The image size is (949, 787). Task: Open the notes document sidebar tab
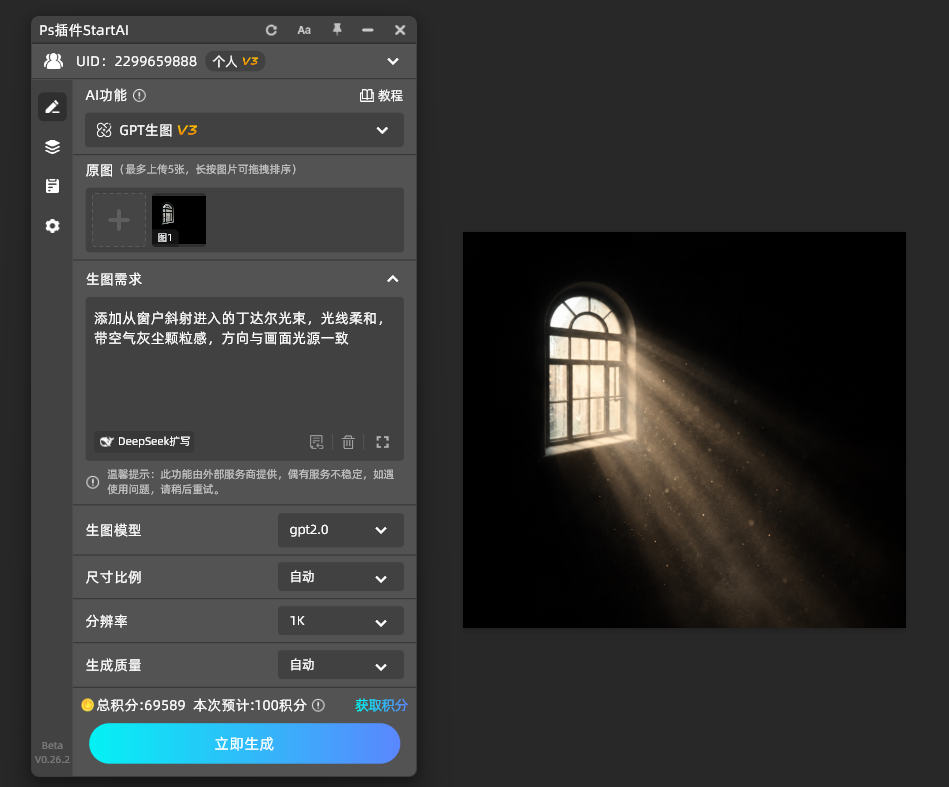53,186
